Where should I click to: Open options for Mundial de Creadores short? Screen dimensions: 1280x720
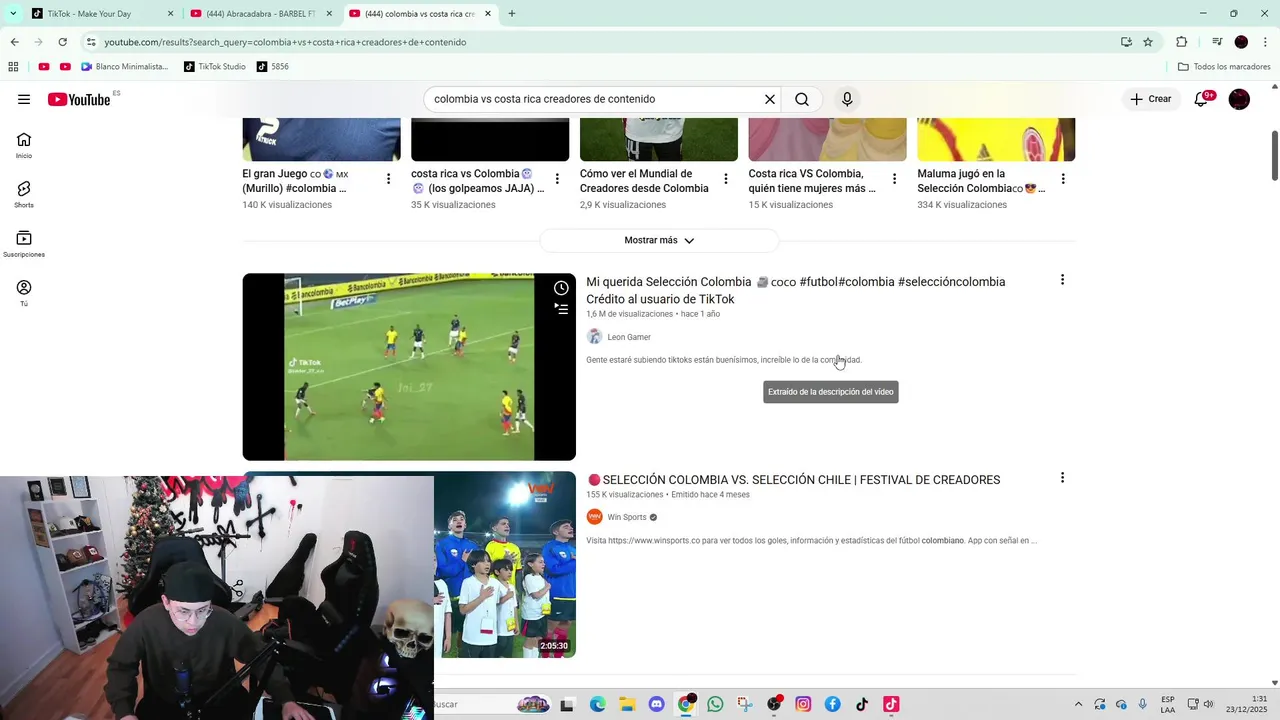[726, 179]
